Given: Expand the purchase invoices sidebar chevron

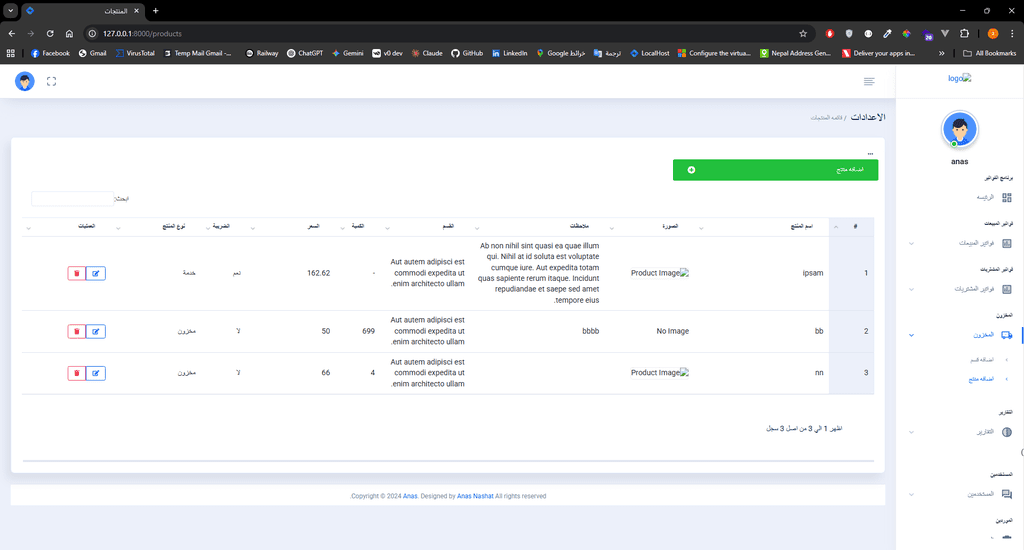Looking at the screenshot, I should (912, 289).
